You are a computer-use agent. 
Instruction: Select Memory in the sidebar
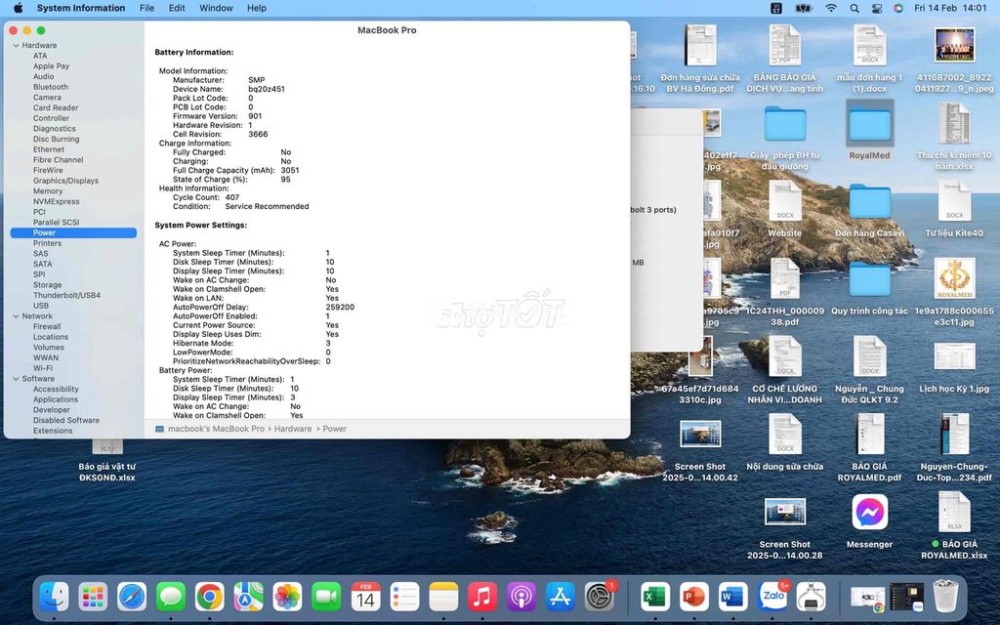(x=48, y=191)
